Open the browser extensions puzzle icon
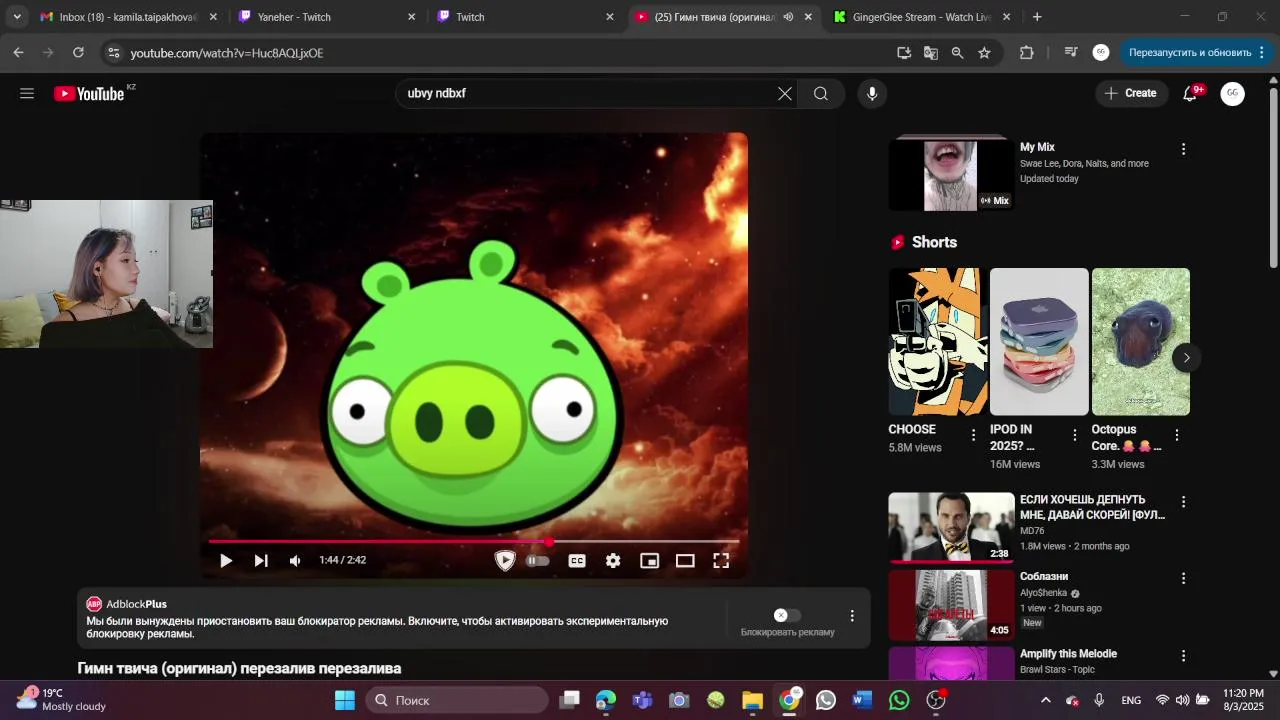 coord(1027,53)
